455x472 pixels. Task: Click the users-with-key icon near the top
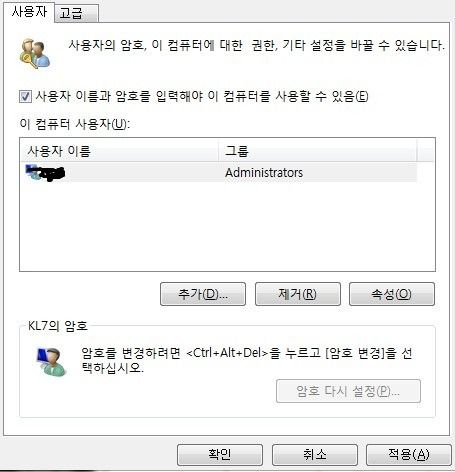(35, 54)
